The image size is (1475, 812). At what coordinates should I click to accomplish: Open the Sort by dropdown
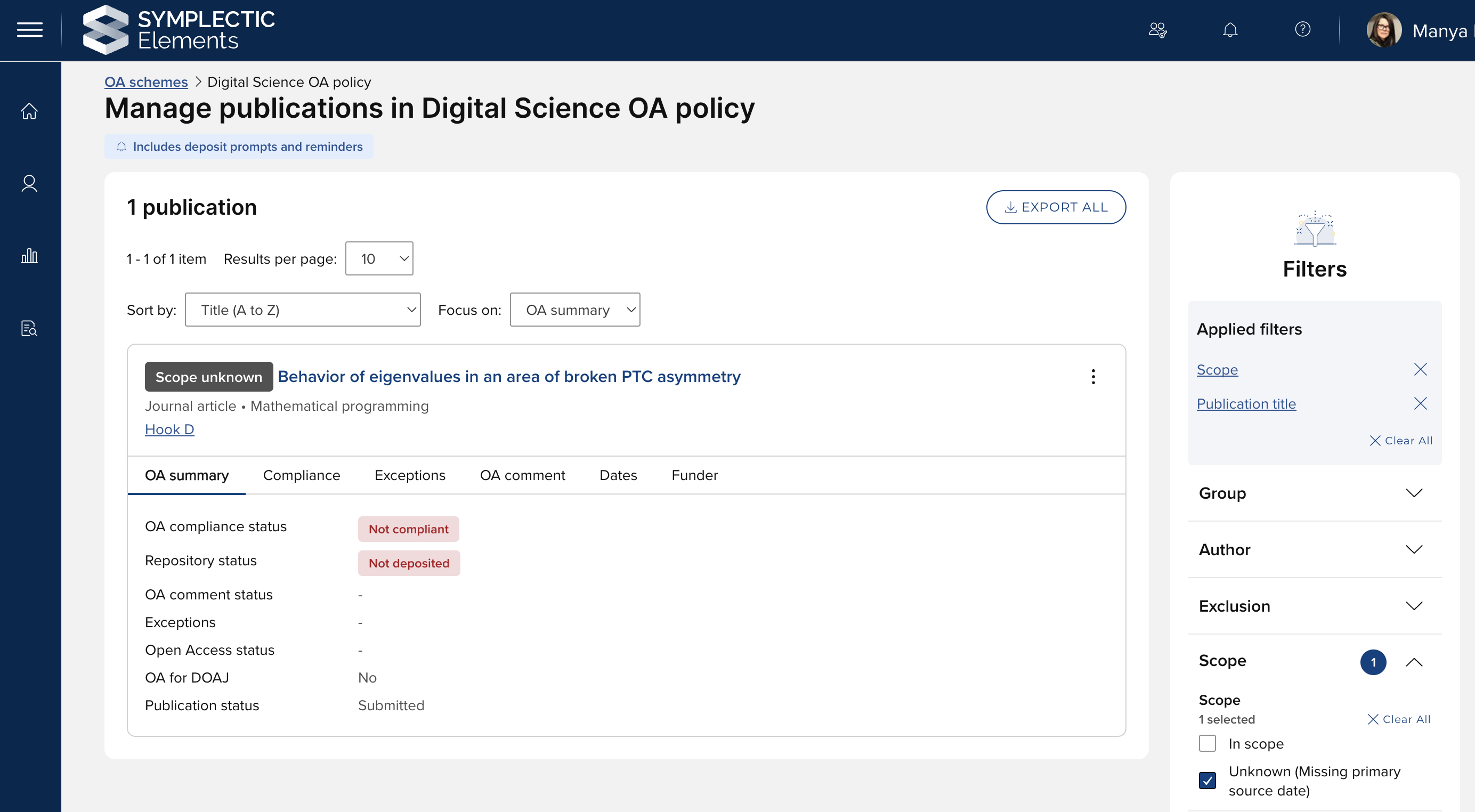pos(302,310)
